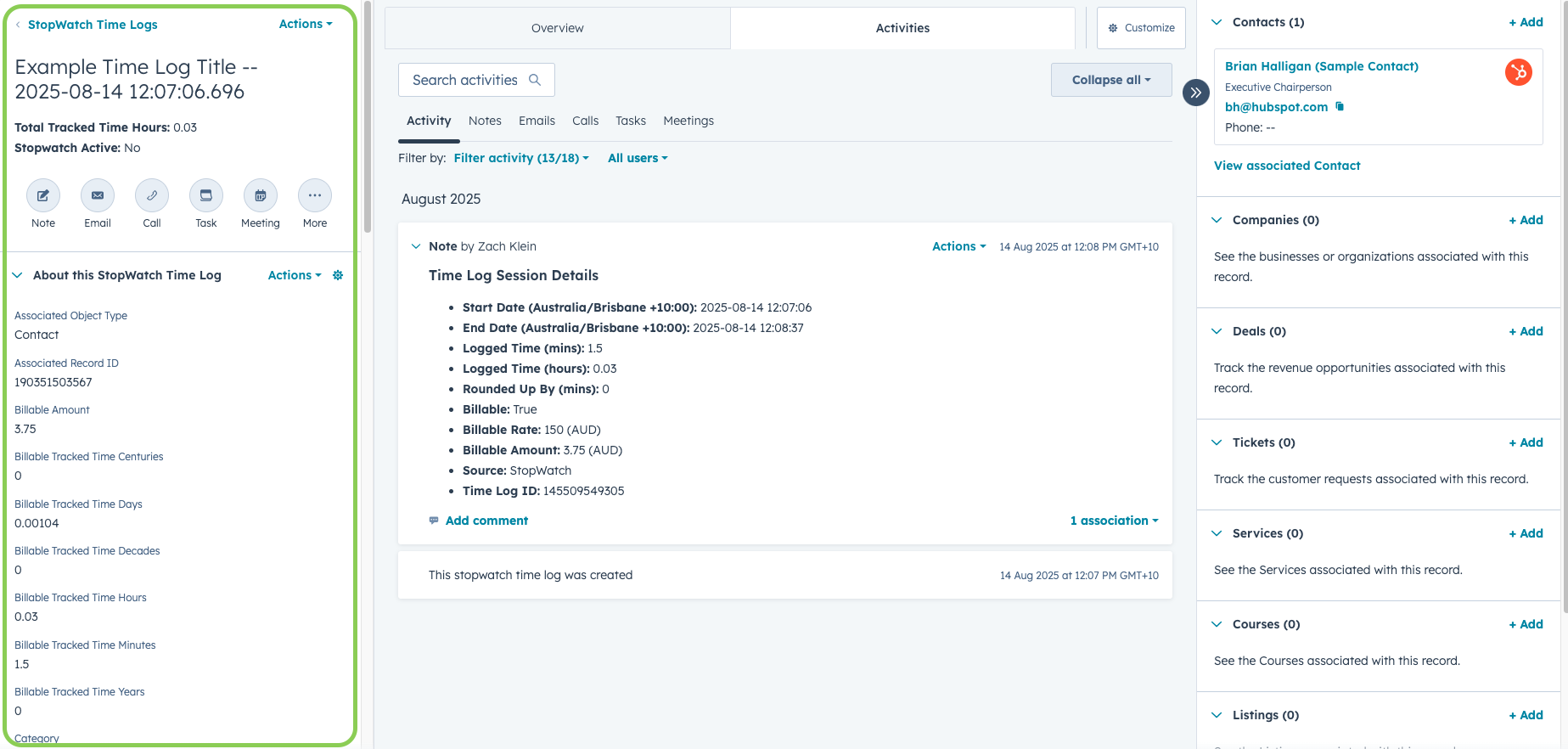
Task: Click + Add for Deals
Action: pyautogui.click(x=1526, y=331)
